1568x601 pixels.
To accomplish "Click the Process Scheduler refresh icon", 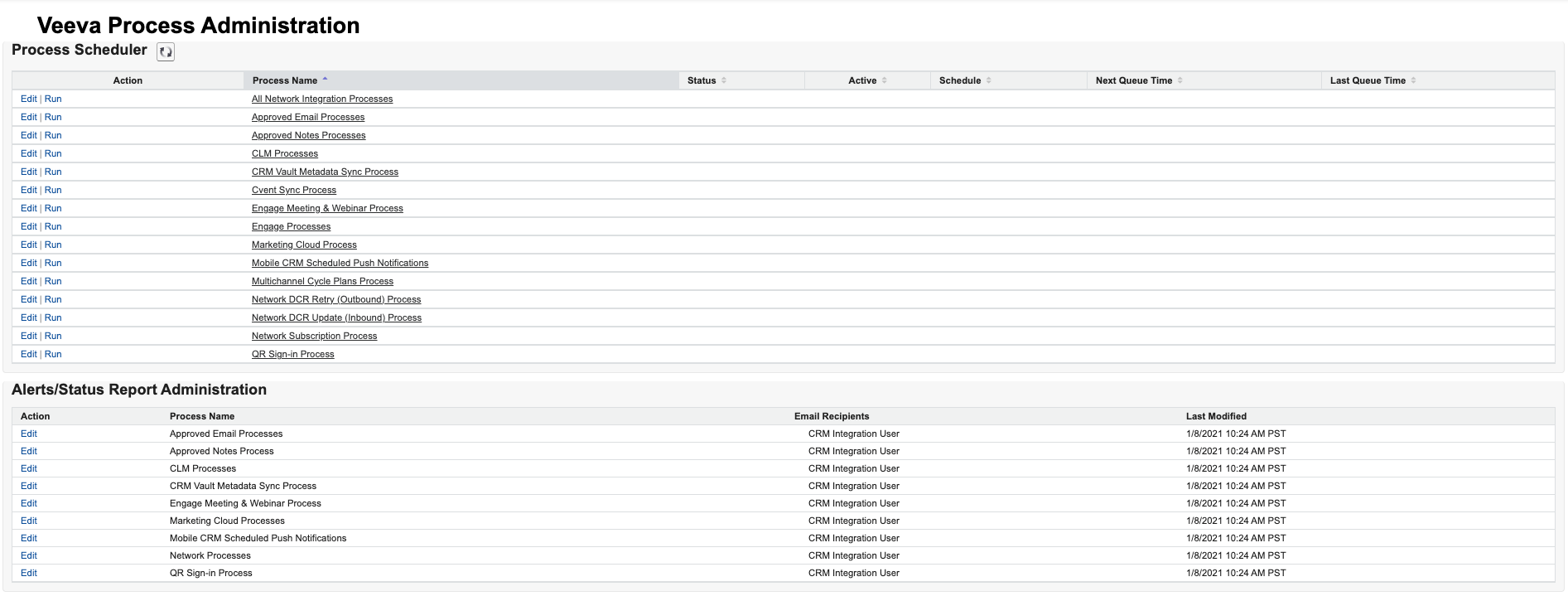I will coord(166,52).
